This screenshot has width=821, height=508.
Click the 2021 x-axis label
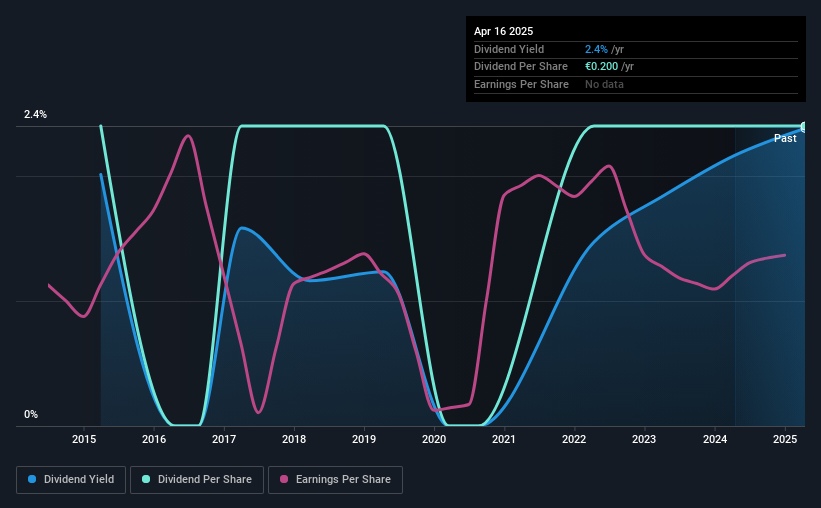pos(504,439)
